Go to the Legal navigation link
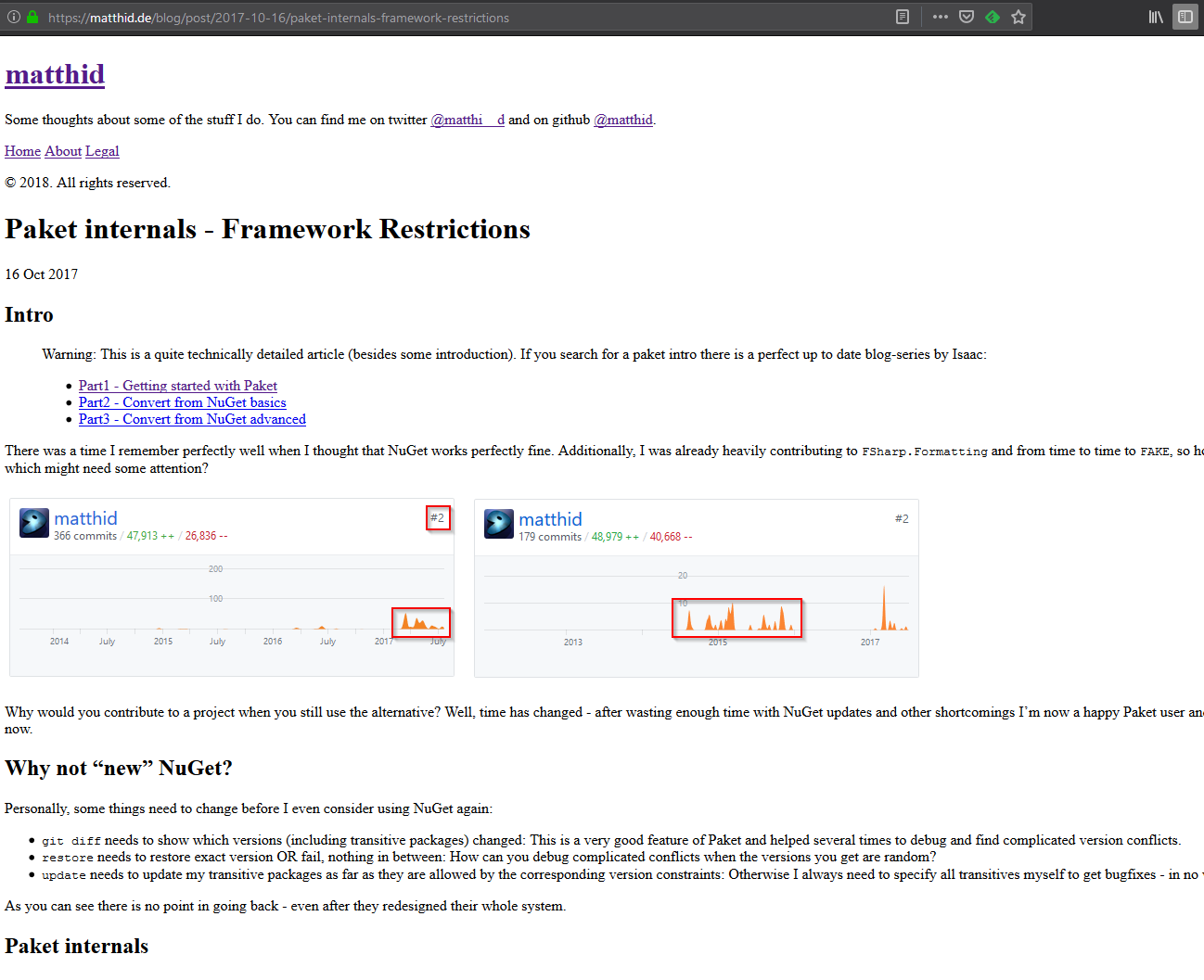The image size is (1204, 980). 102,151
